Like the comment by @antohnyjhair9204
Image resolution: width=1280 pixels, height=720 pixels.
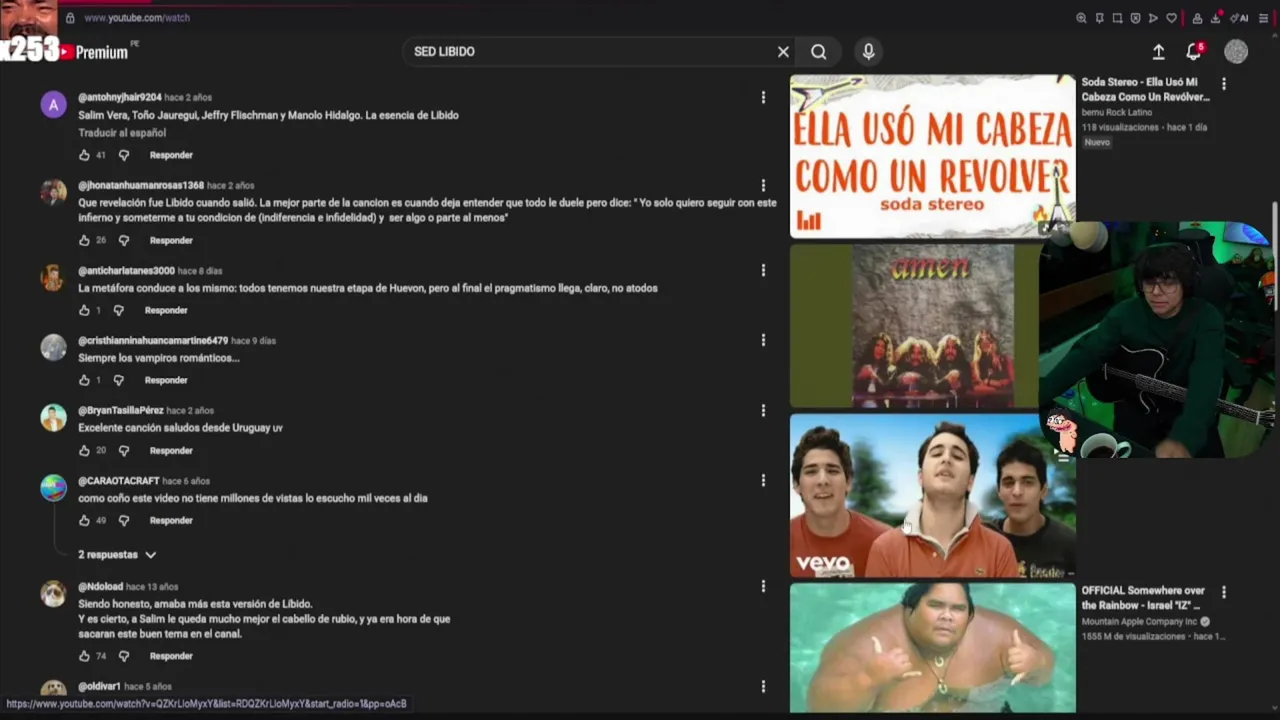[x=84, y=155]
